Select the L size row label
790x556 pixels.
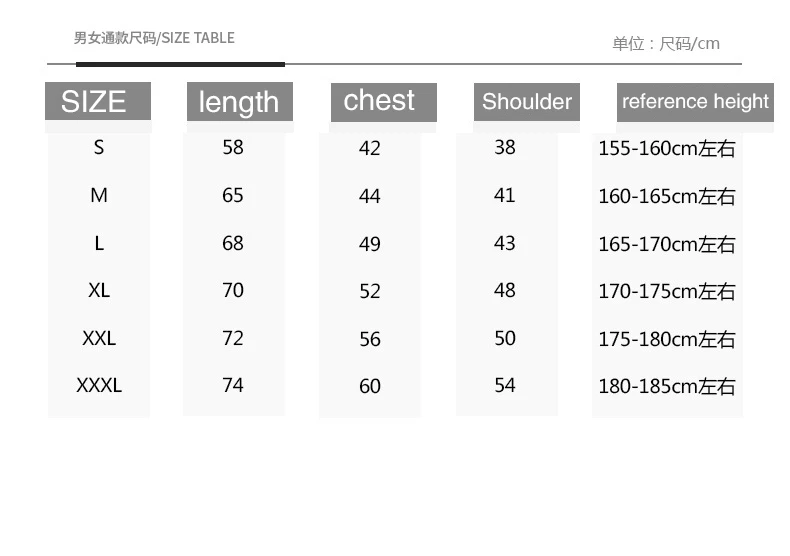click(x=99, y=243)
